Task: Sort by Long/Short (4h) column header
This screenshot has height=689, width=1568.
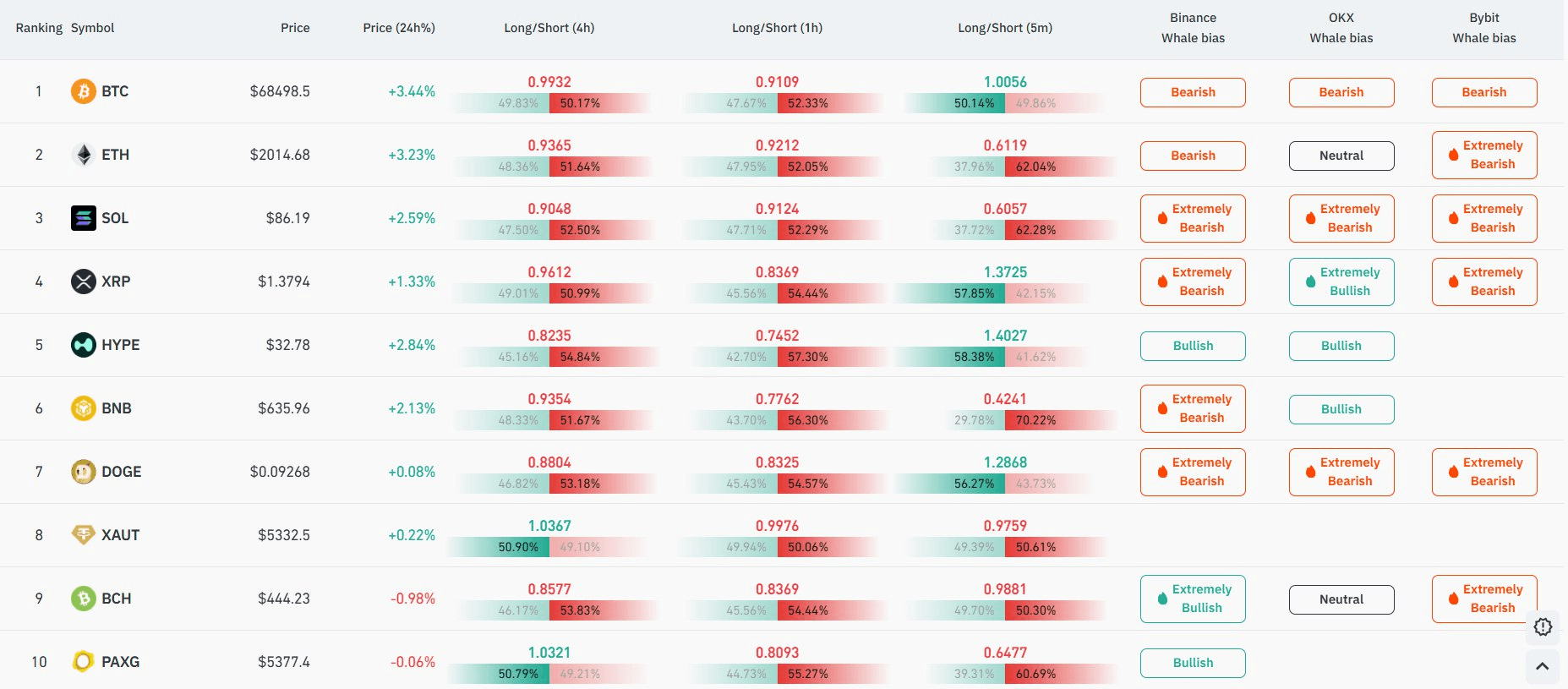Action: (x=549, y=28)
